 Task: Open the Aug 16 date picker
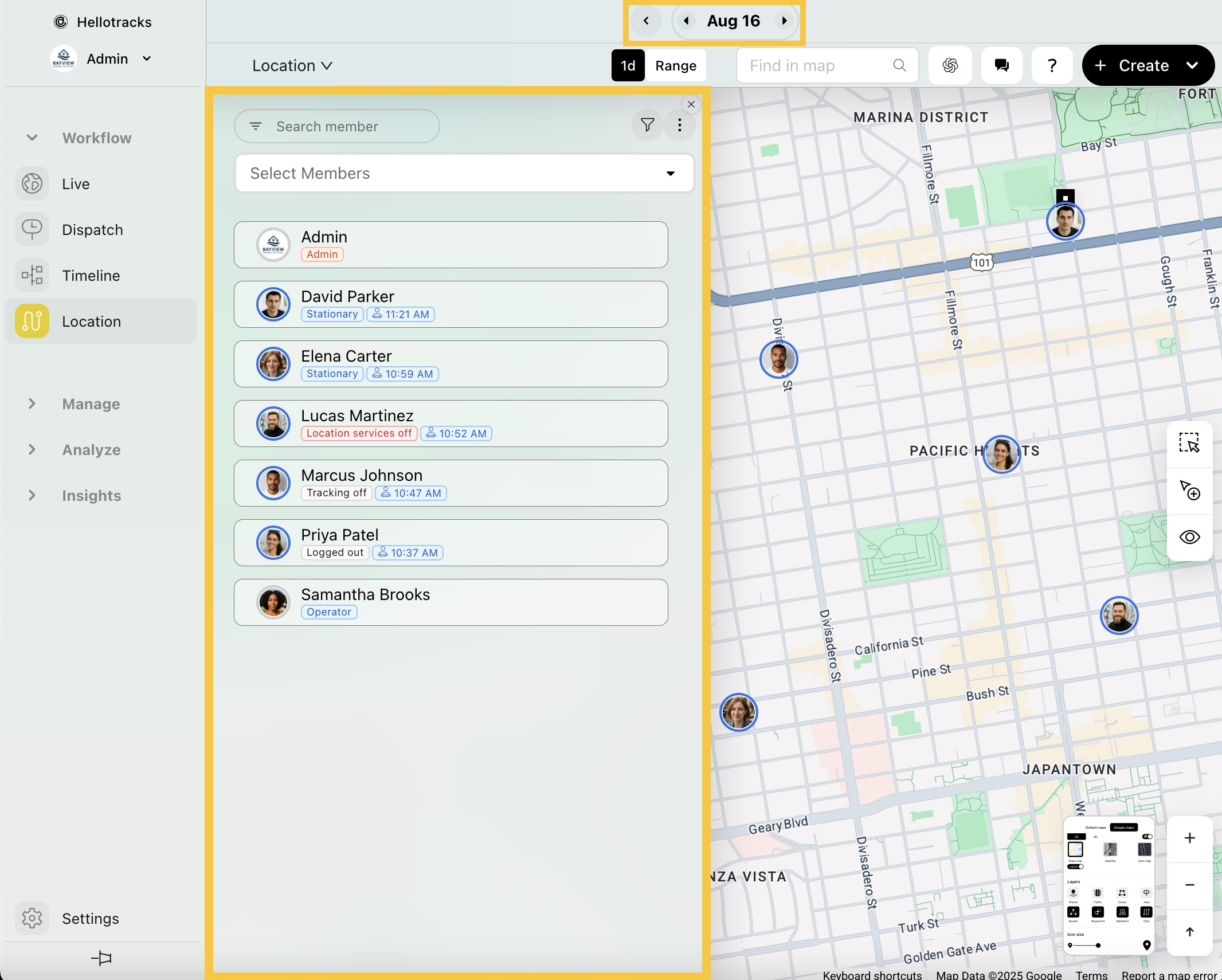(x=733, y=21)
